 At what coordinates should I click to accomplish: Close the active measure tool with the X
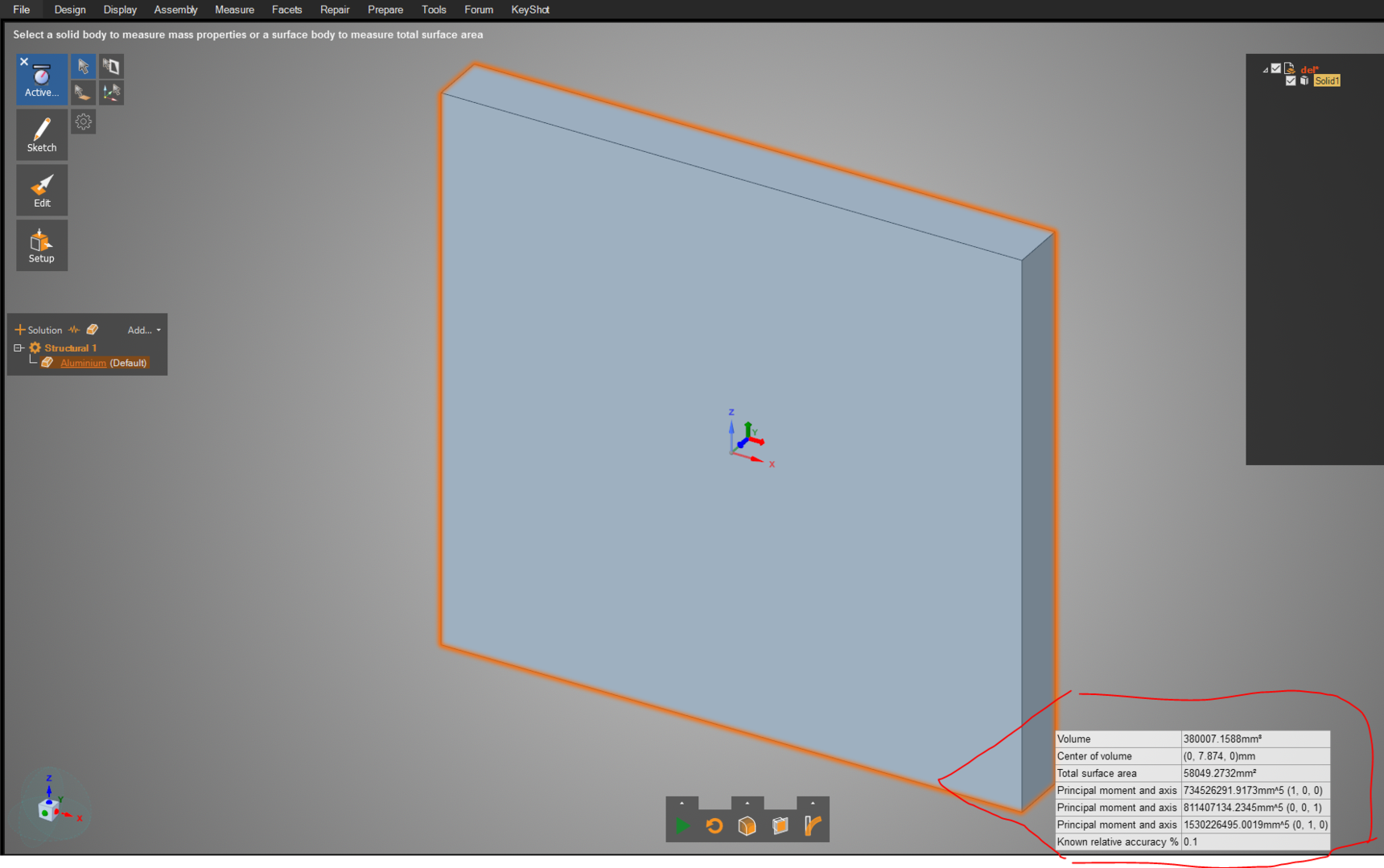(24, 62)
